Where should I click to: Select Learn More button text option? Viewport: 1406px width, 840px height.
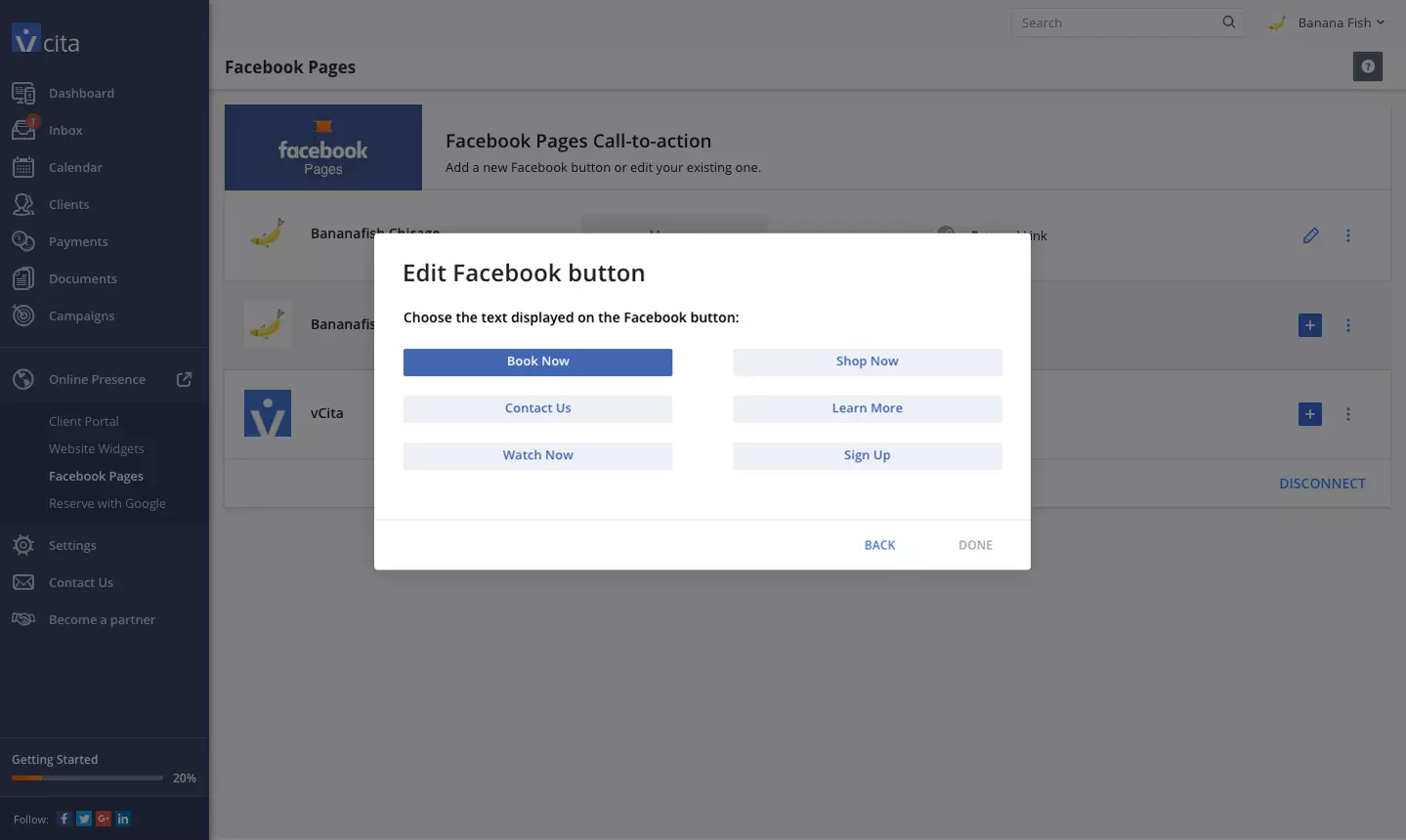868,408
